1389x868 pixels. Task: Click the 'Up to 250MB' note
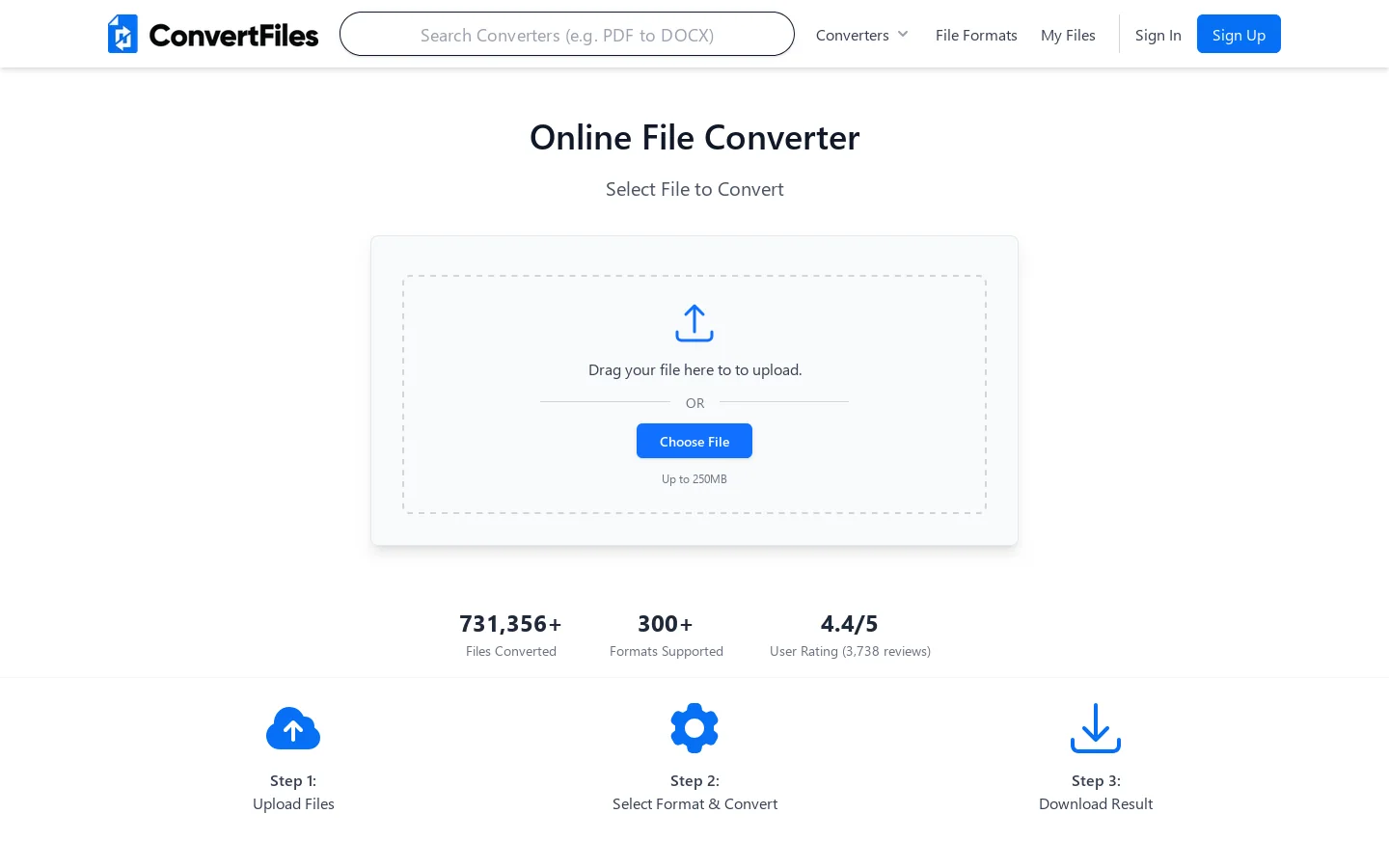694,479
